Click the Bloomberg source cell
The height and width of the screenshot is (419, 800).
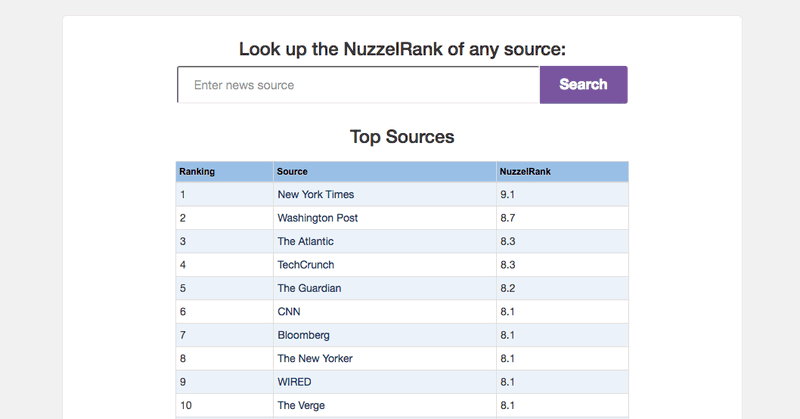385,335
